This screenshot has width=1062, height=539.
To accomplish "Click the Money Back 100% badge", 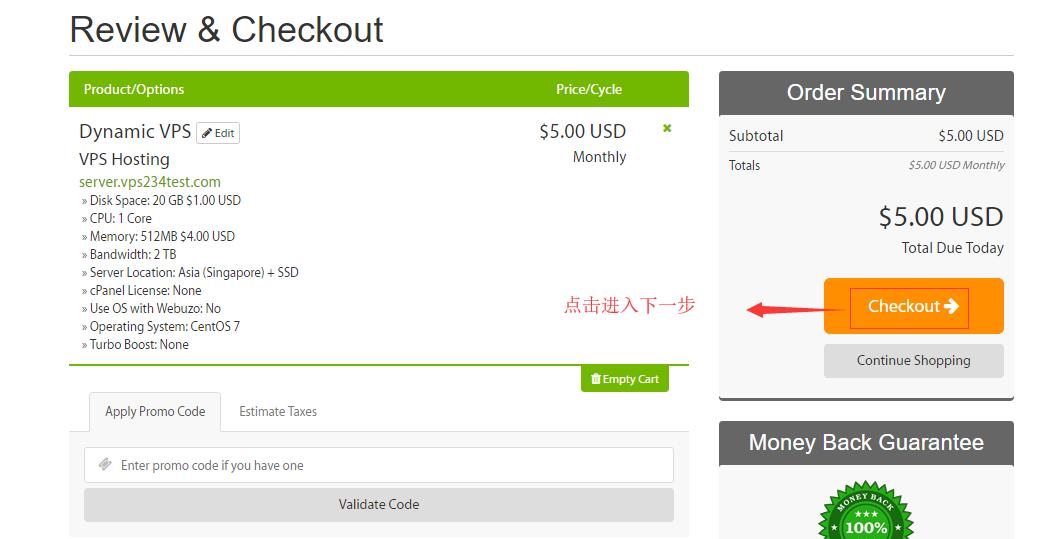I will tap(866, 511).
